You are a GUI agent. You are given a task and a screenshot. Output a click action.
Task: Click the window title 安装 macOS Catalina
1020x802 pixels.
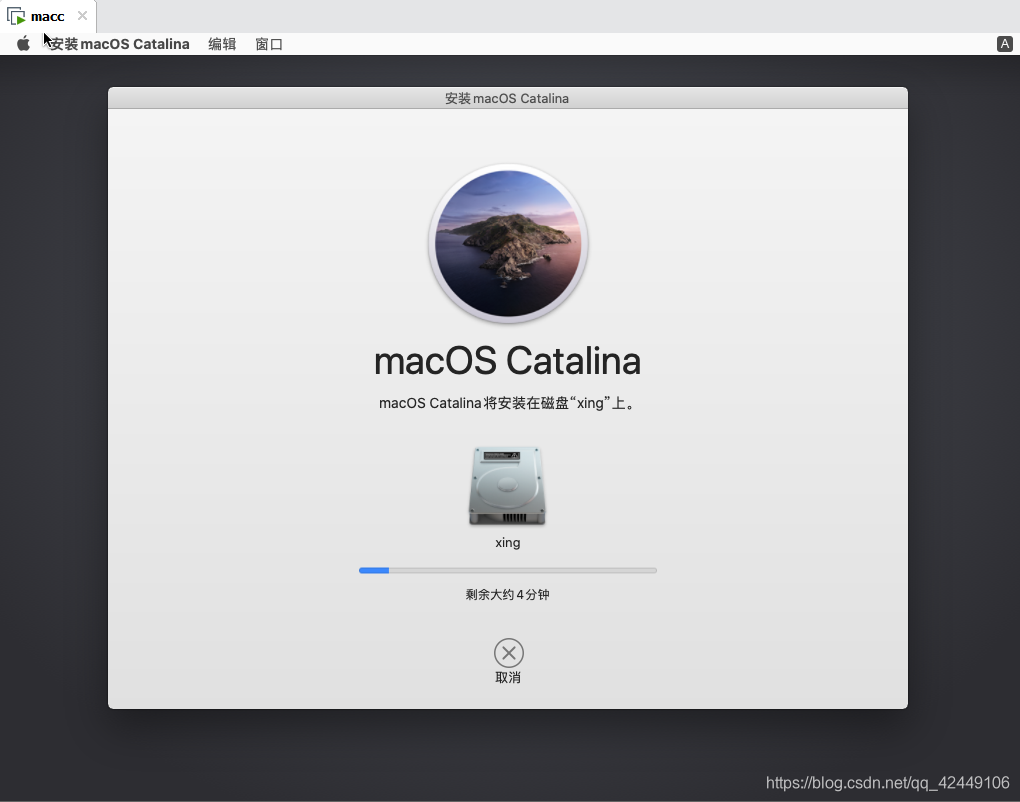tap(507, 98)
